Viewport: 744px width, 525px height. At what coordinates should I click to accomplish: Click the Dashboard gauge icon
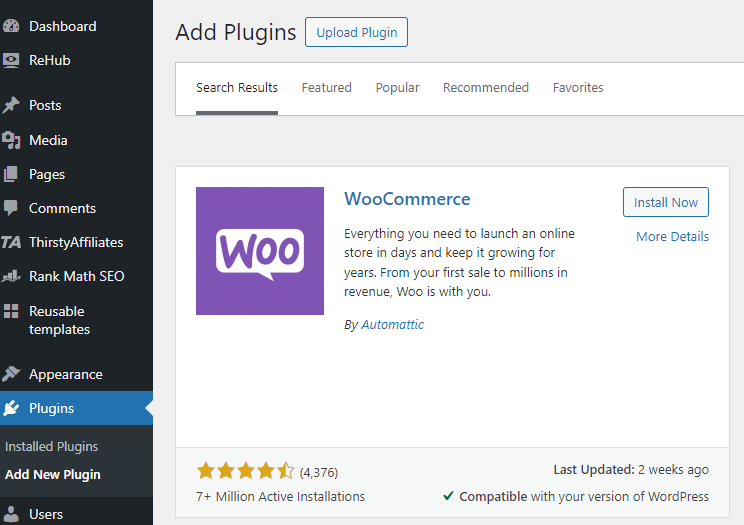tap(11, 26)
